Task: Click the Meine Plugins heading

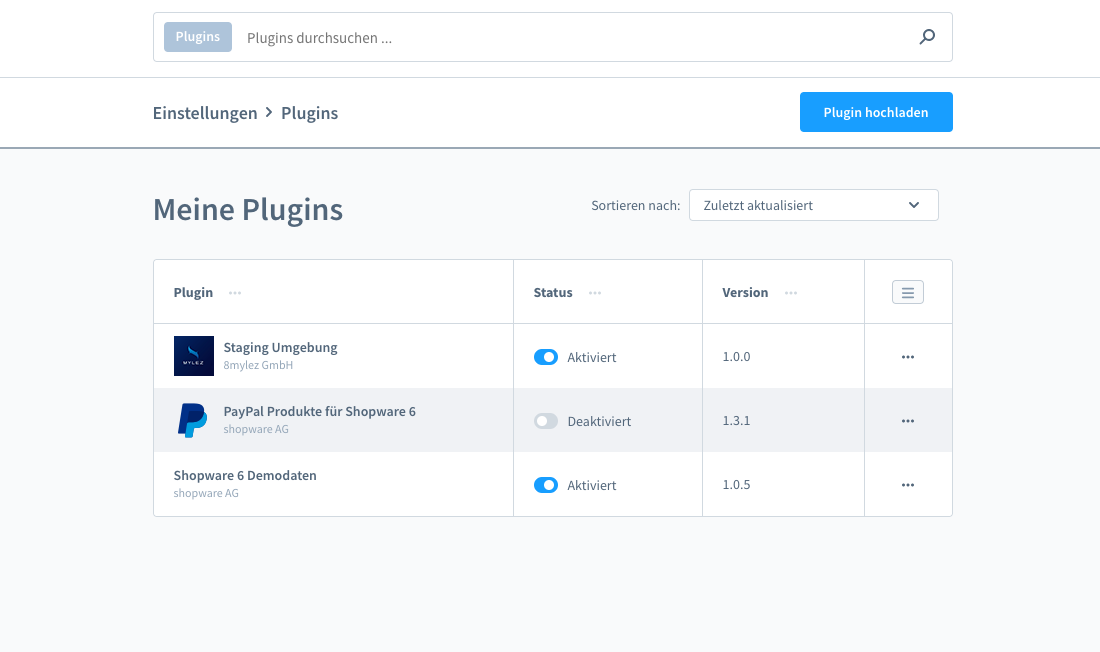Action: (x=248, y=209)
